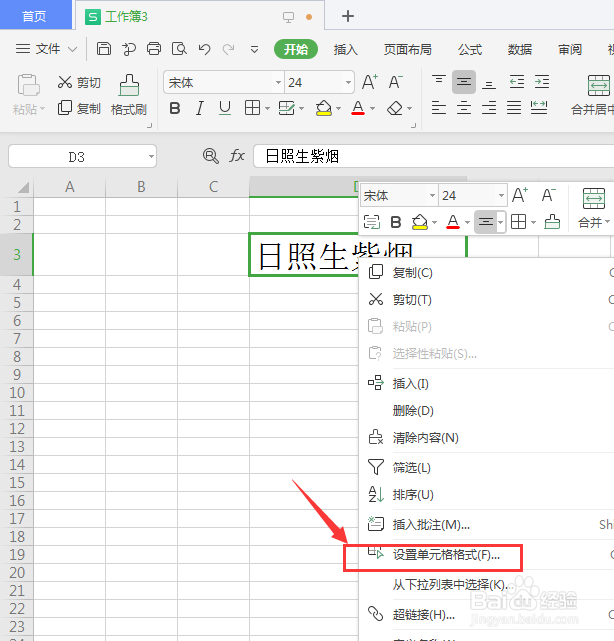This screenshot has height=641, width=614.
Task: Align text right in ribbon
Action: click(489, 108)
